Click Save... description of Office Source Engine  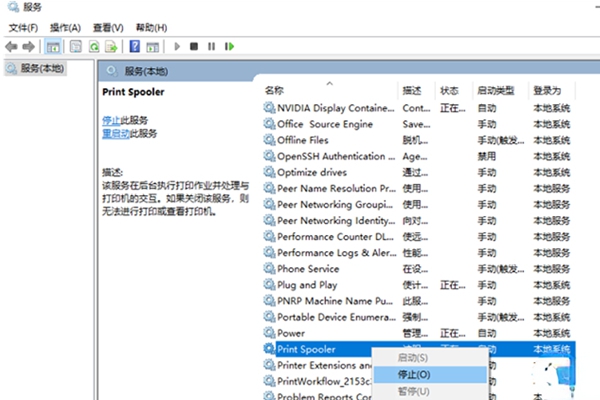click(416, 124)
